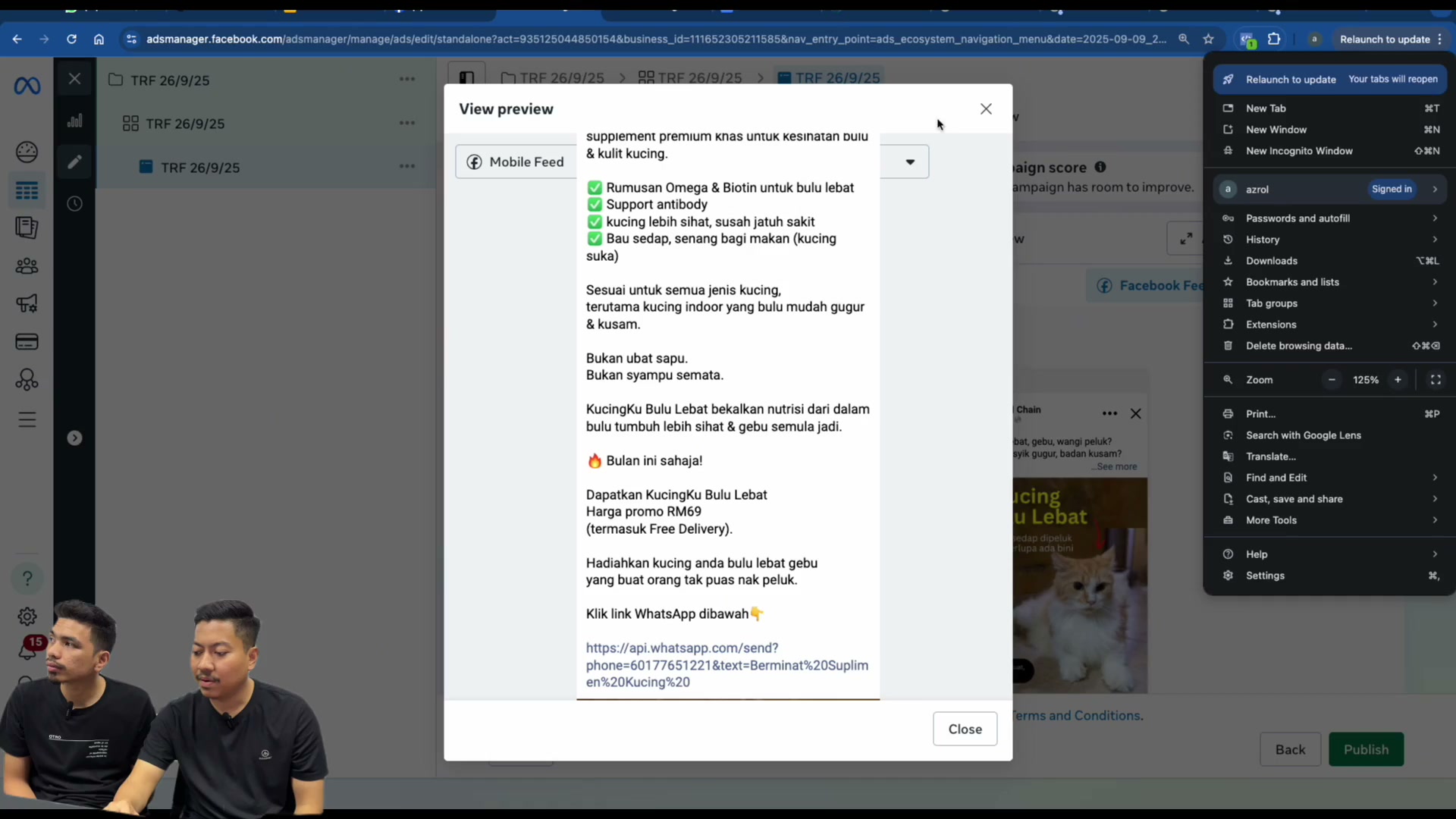Select Delete browsing data menu item
The height and width of the screenshot is (819, 1456).
click(1330, 346)
